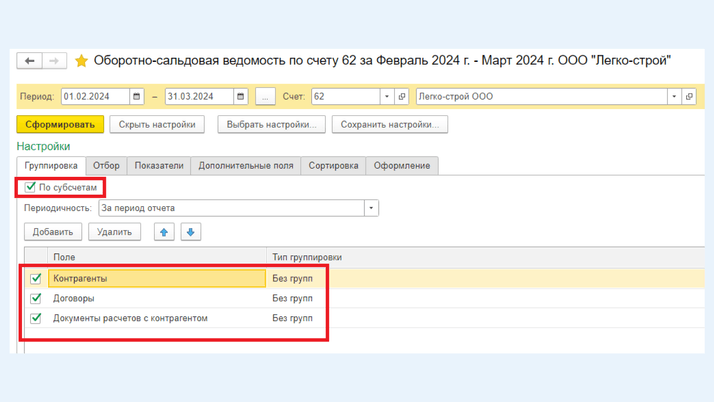The height and width of the screenshot is (402, 714).
Task: Click the Сформировать button
Action: 60,124
